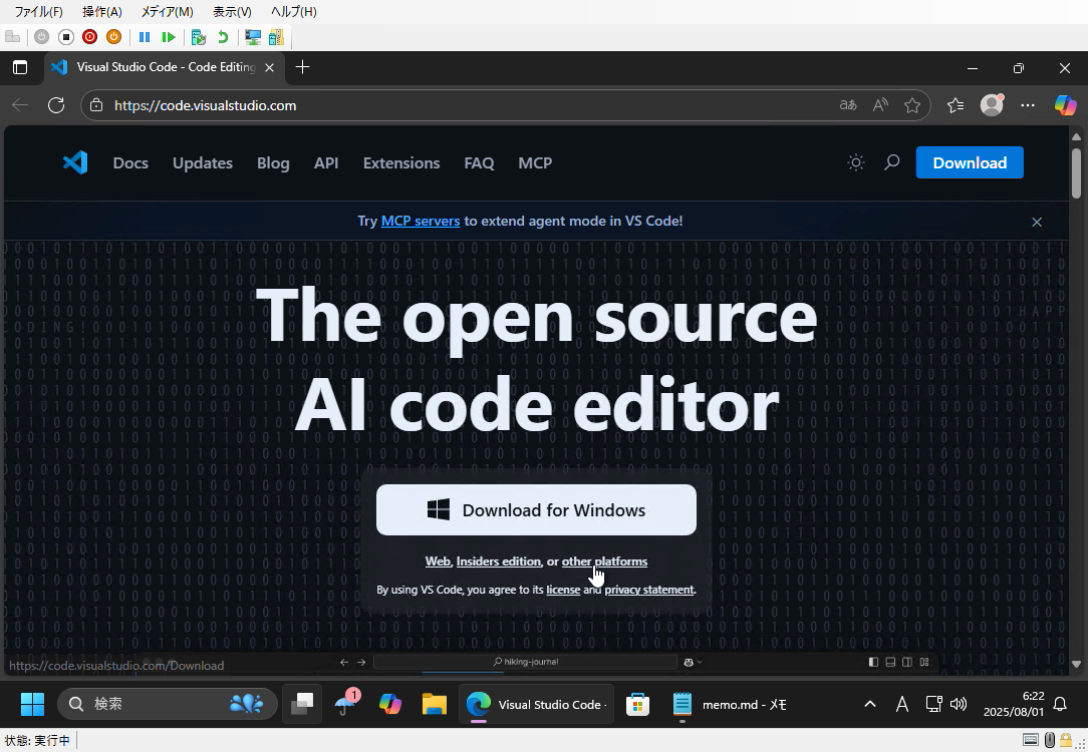Pause the virtual machine via blue pause icon
Screen dimensions: 1088x752
pos(144,37)
